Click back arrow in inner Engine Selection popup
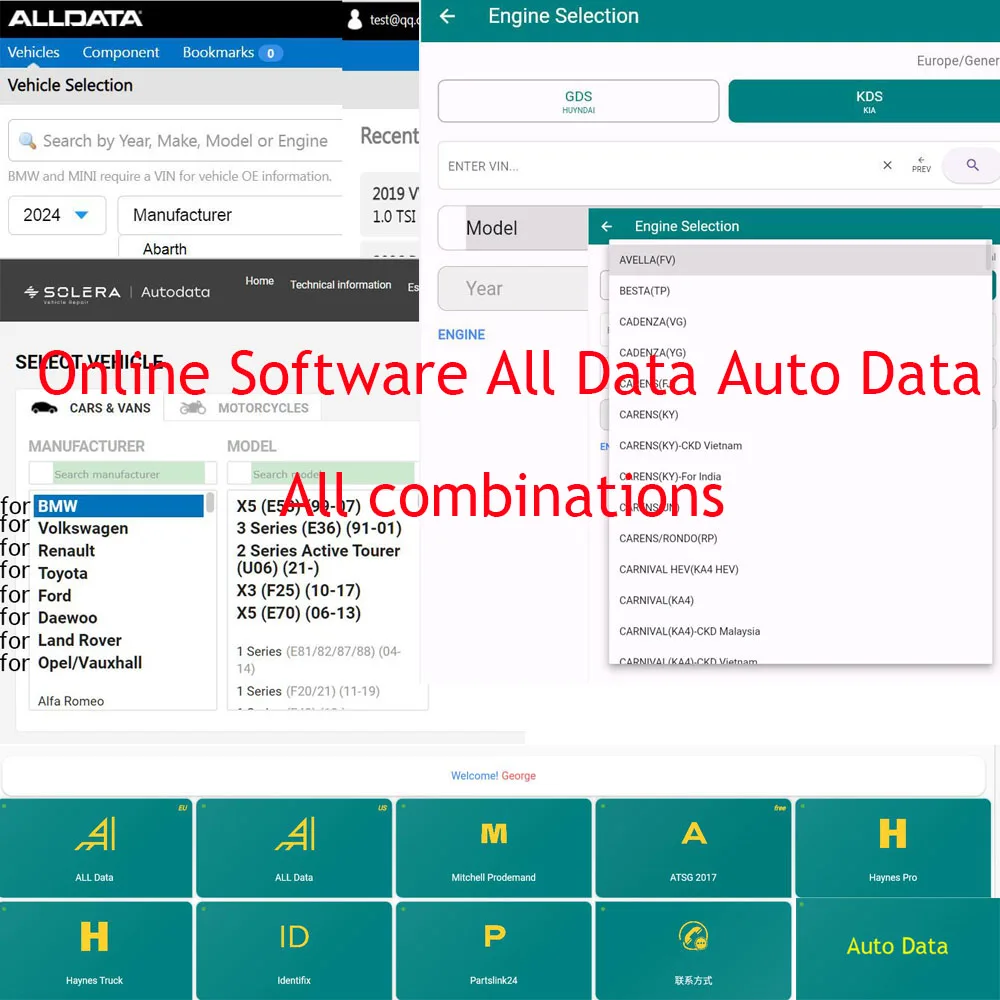The image size is (1000, 1000). [x=607, y=226]
